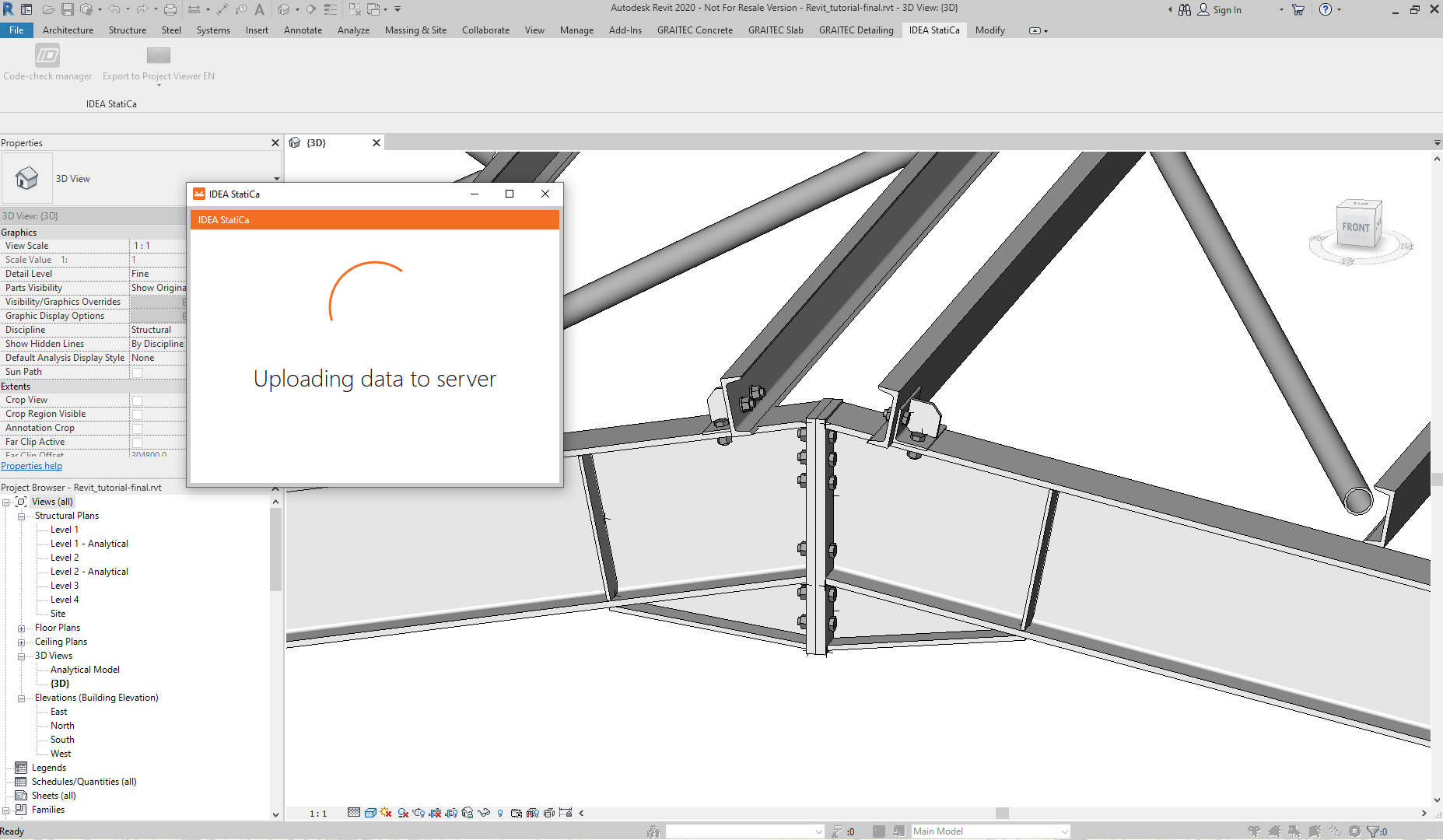Open the default 3D view home icon

pos(285,9)
